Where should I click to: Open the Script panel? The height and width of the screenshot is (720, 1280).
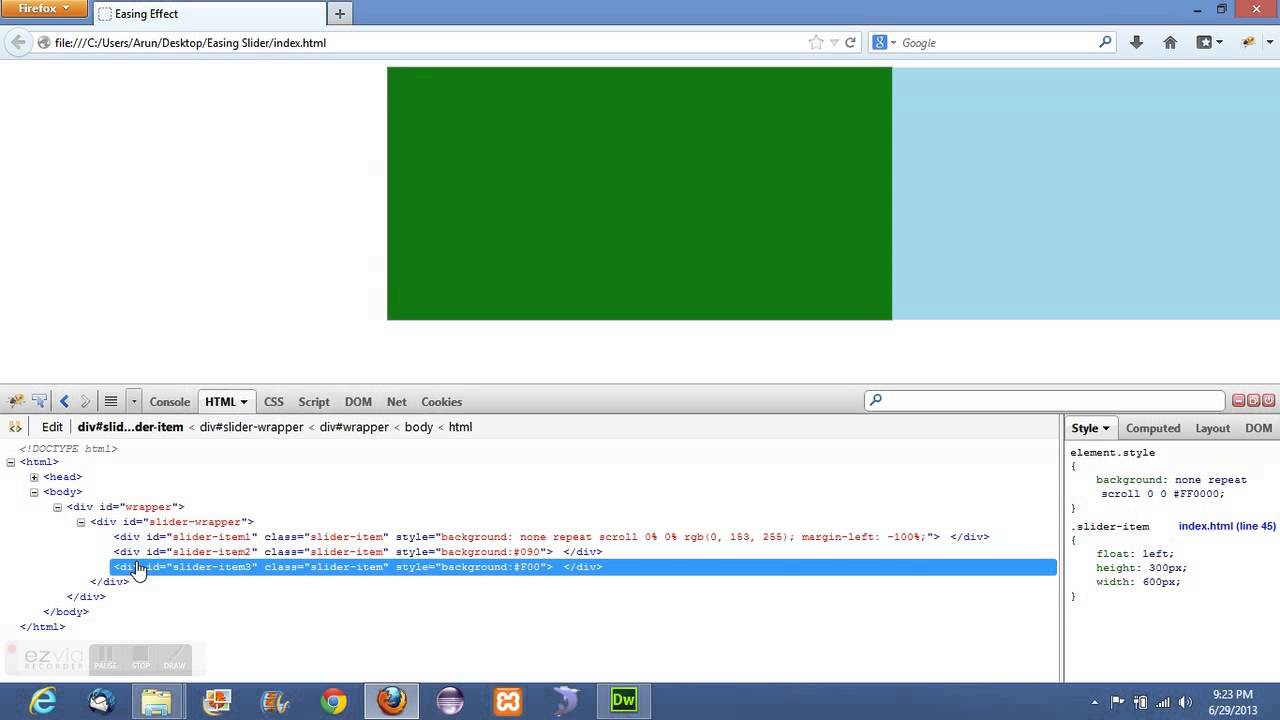[313, 401]
